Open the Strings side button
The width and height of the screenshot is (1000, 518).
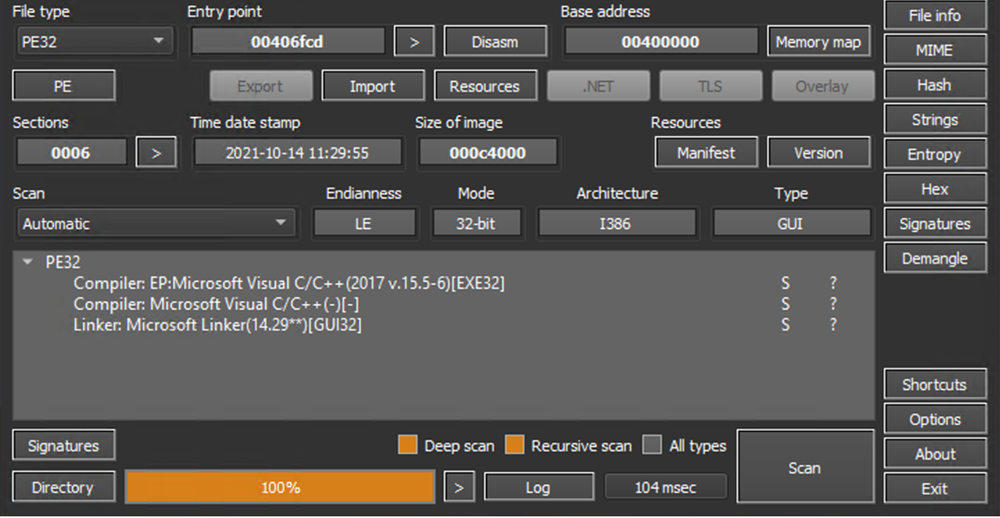click(935, 120)
